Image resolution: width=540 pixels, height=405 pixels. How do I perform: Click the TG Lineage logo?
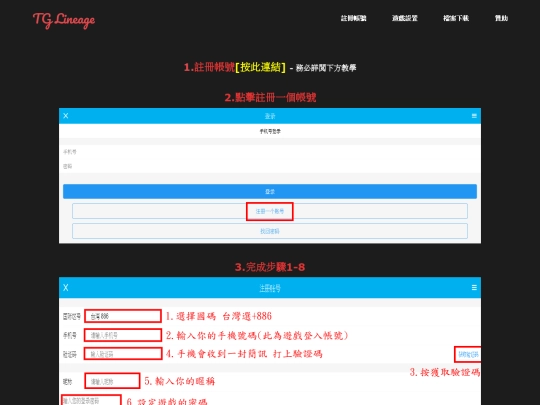(x=64, y=20)
